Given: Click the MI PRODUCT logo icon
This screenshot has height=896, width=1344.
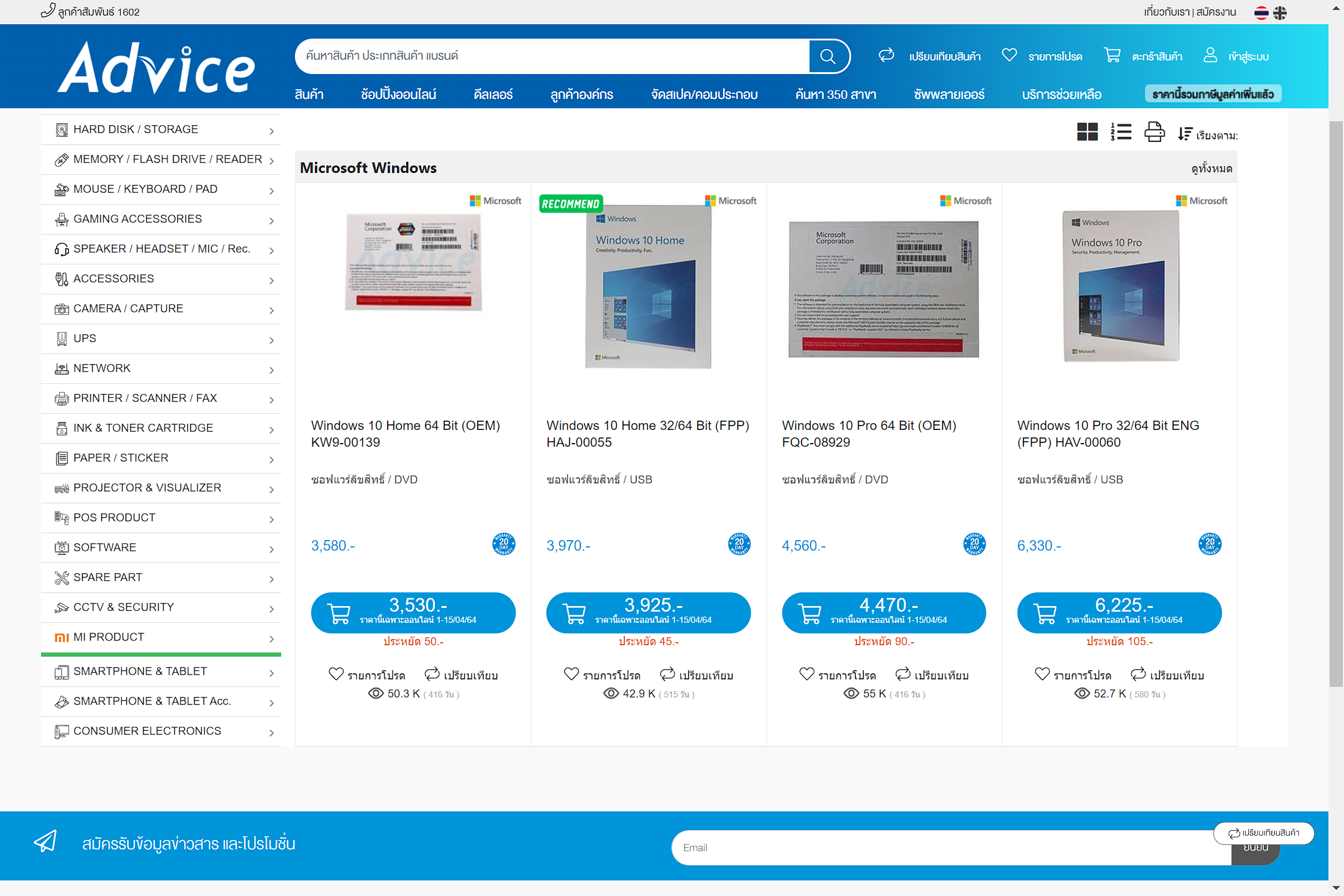Looking at the screenshot, I should pyautogui.click(x=62, y=638).
